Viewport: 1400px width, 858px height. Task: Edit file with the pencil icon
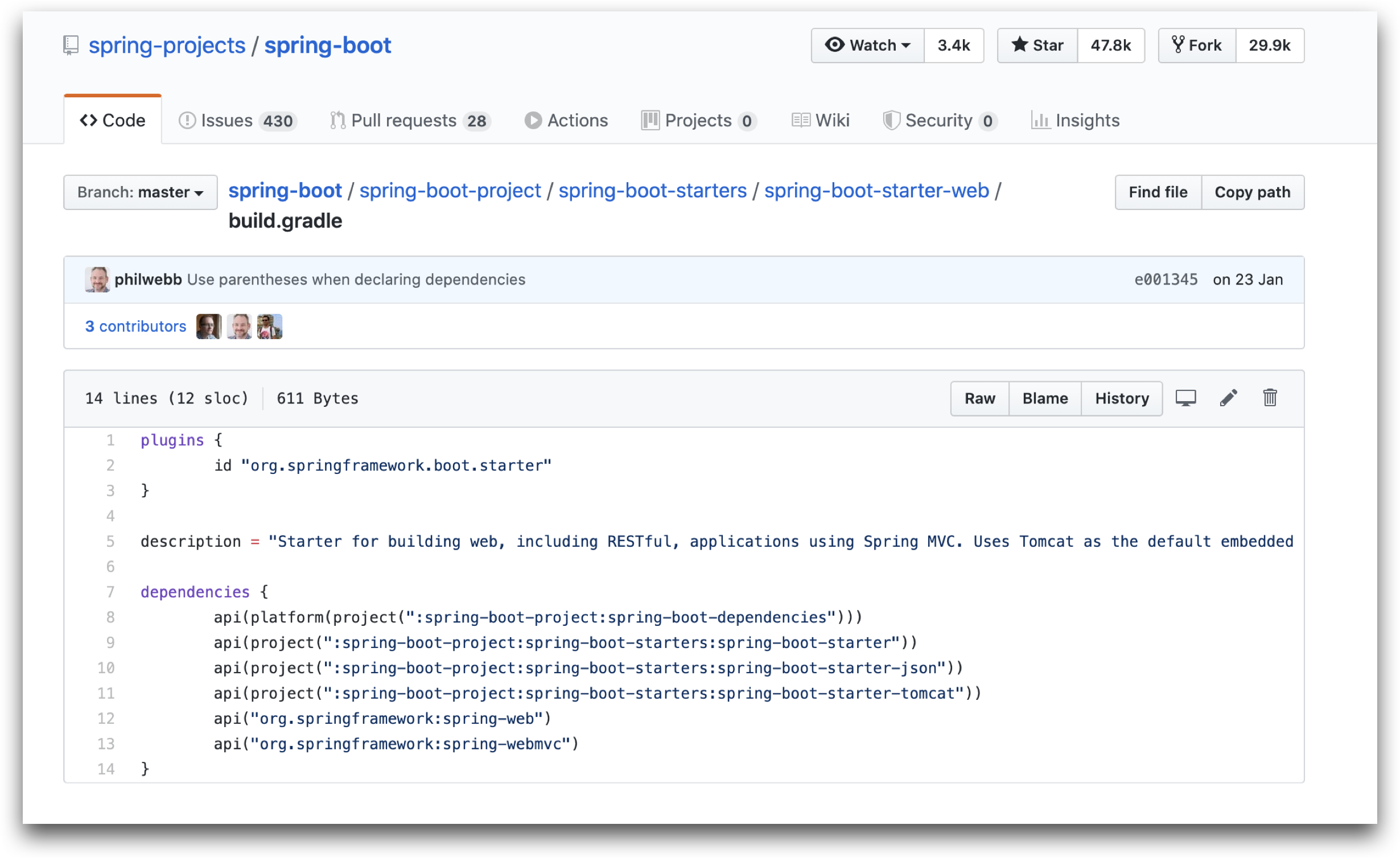pyautogui.click(x=1228, y=398)
